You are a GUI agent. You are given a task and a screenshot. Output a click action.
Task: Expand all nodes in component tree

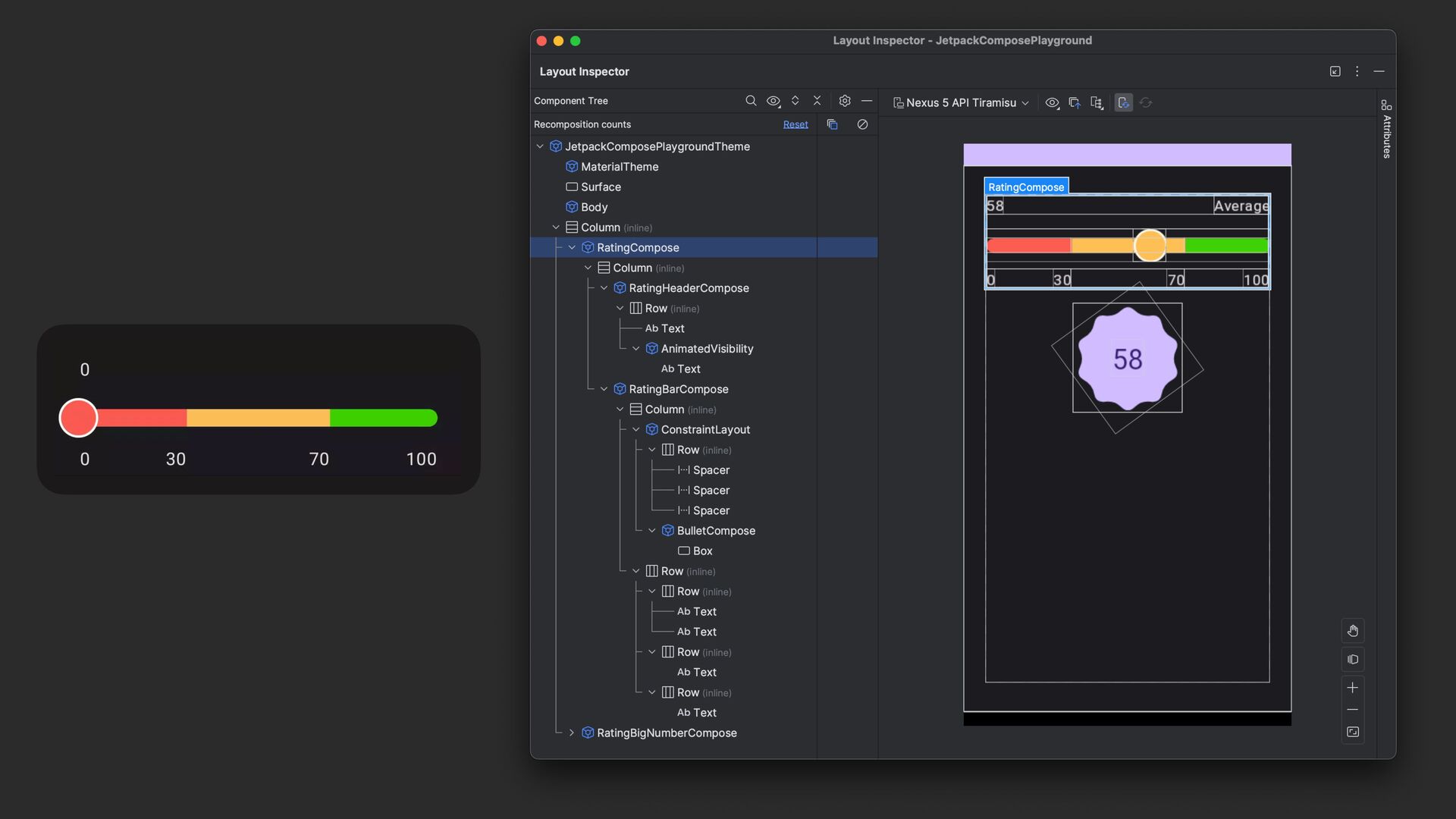click(x=795, y=101)
